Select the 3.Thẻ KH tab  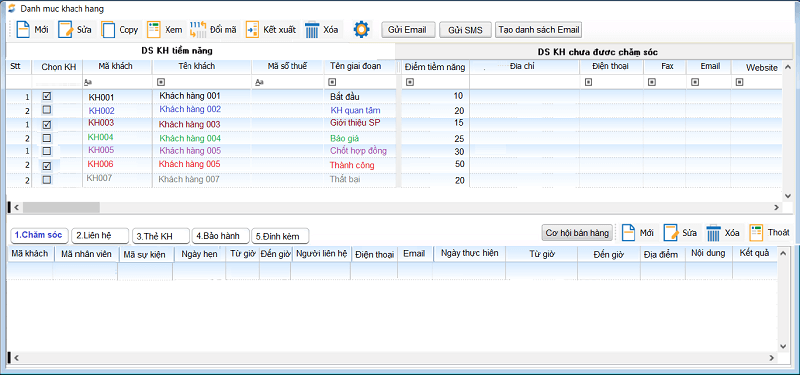(x=161, y=236)
